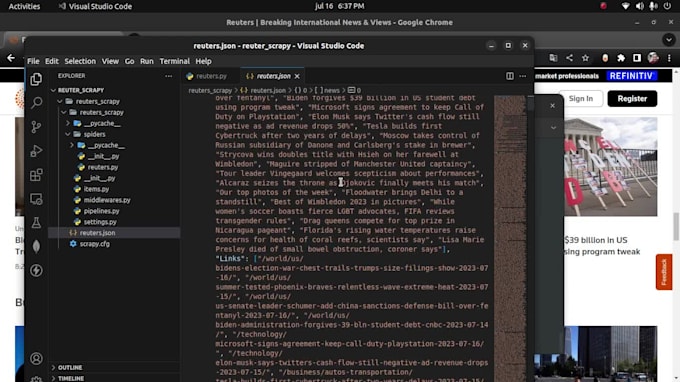Open Explorer panel more actions ellipsis
Image resolution: width=680 pixels, height=382 pixels.
169,76
